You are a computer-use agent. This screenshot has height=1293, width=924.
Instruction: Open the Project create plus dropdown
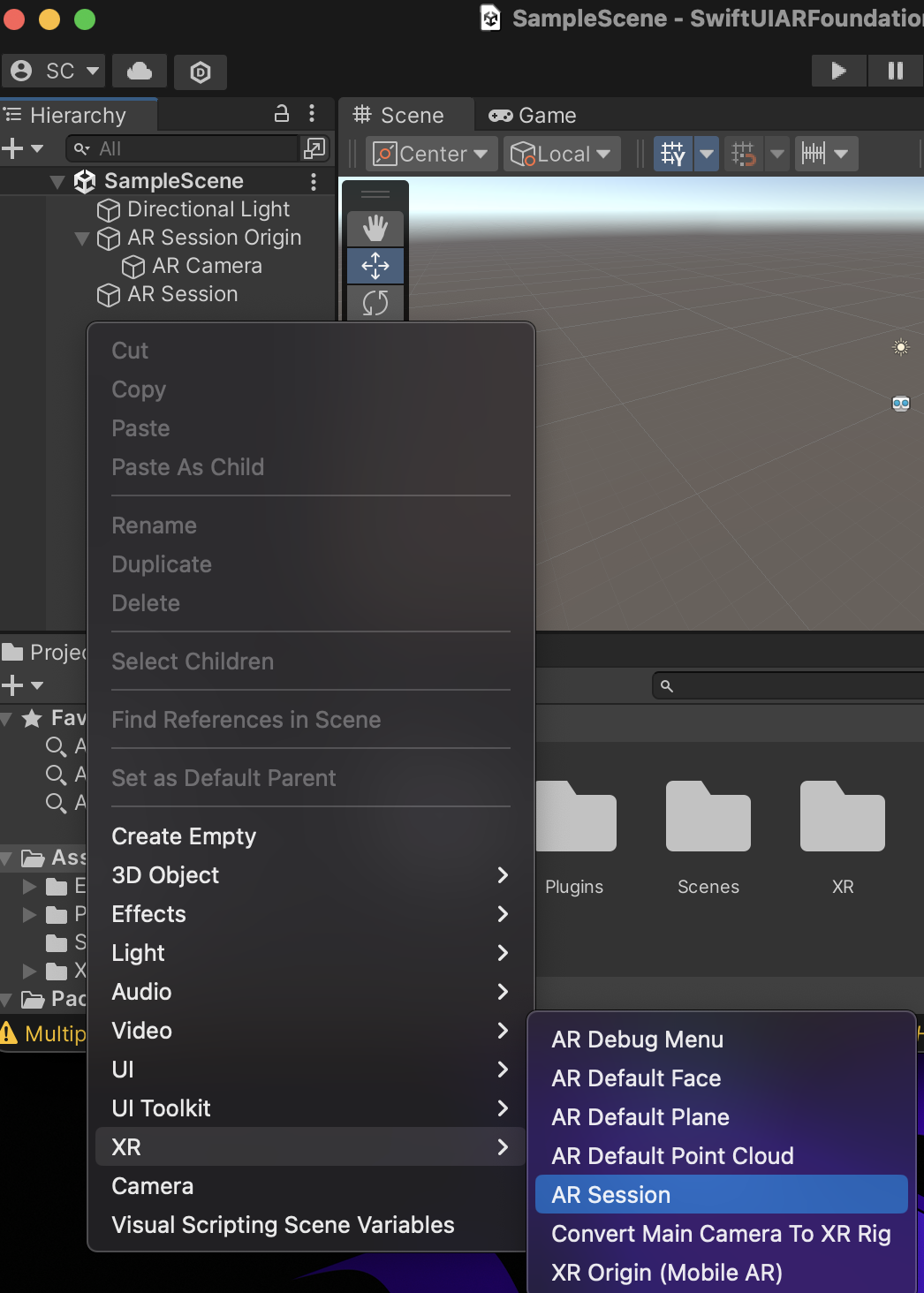pyautogui.click(x=23, y=685)
